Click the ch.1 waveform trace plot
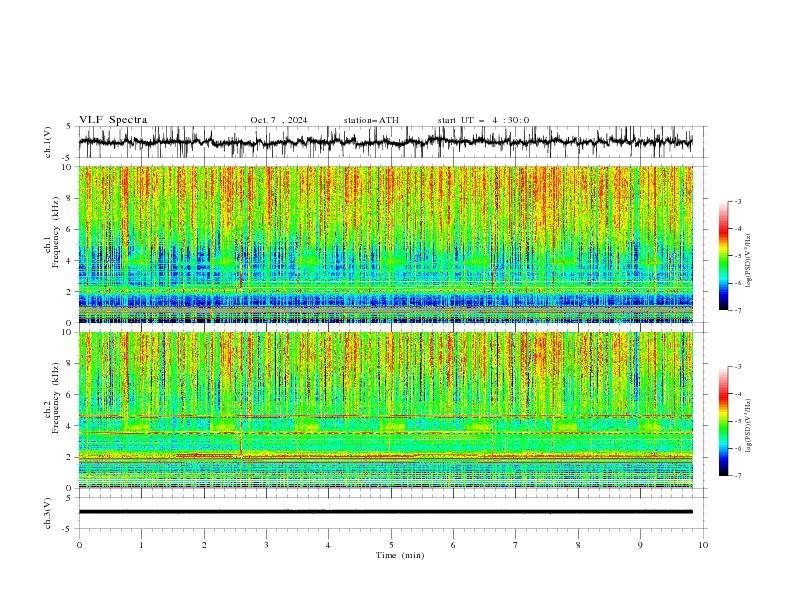 tap(386, 142)
